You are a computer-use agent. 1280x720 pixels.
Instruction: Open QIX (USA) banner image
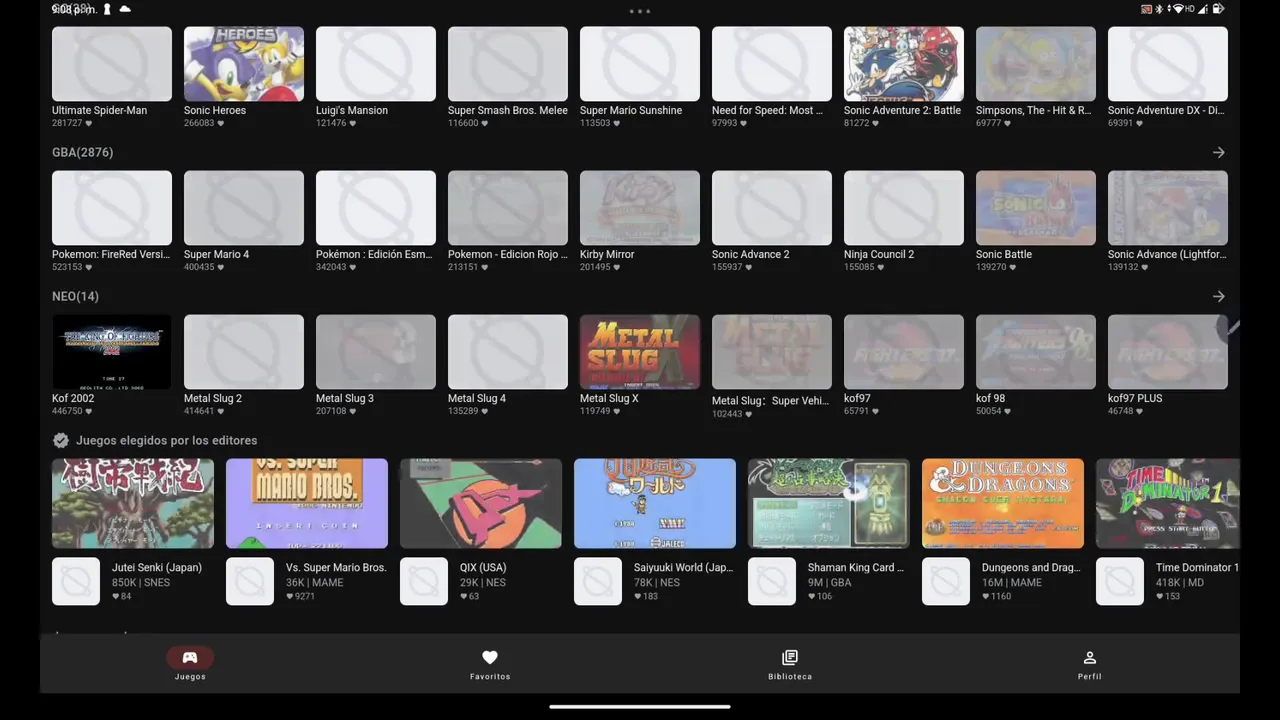point(481,503)
